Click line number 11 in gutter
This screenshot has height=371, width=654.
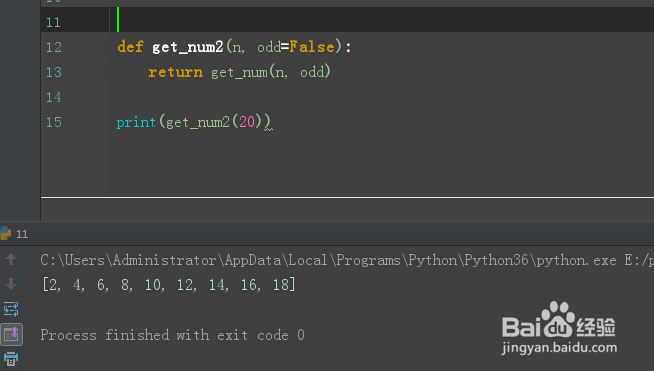[x=54, y=22]
